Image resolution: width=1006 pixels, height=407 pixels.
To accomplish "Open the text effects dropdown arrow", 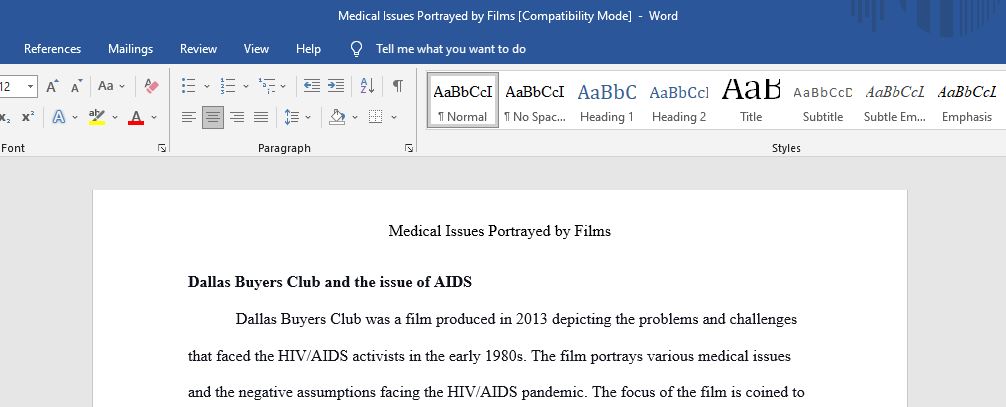I will pos(75,117).
